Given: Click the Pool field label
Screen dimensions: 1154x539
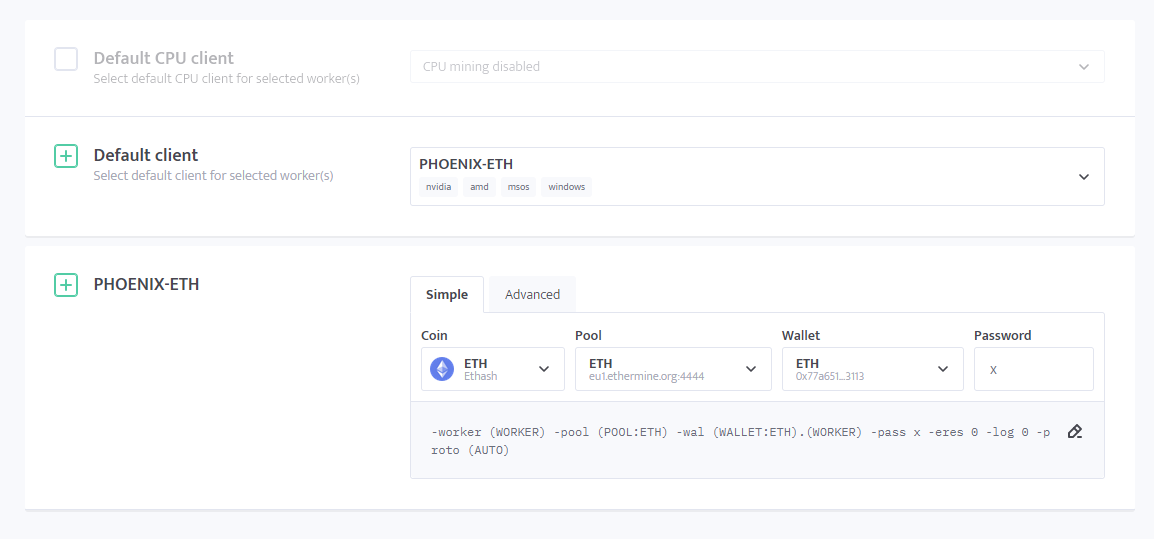Looking at the screenshot, I should [588, 336].
